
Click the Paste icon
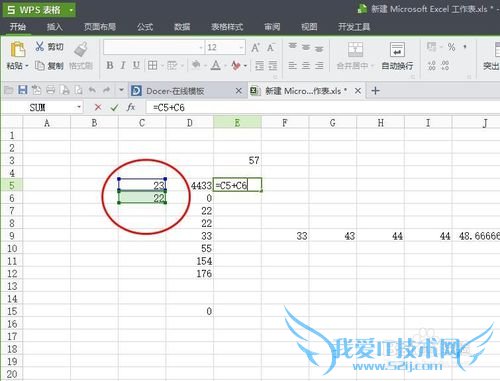18,49
